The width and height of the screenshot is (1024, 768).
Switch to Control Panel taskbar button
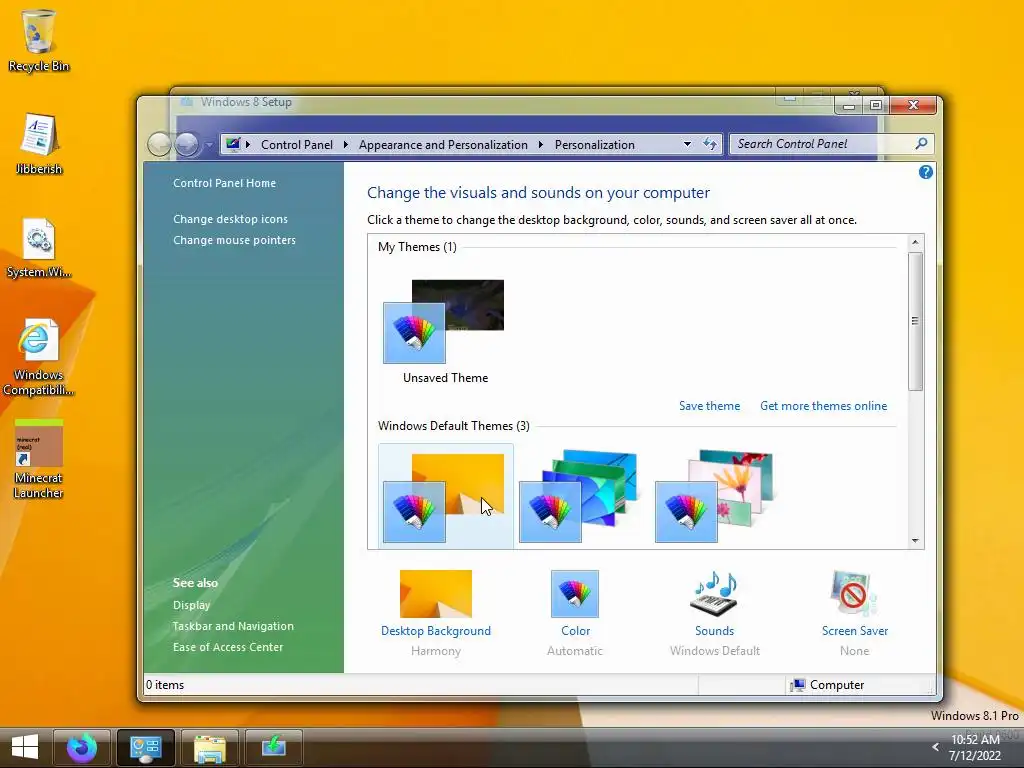(x=146, y=747)
